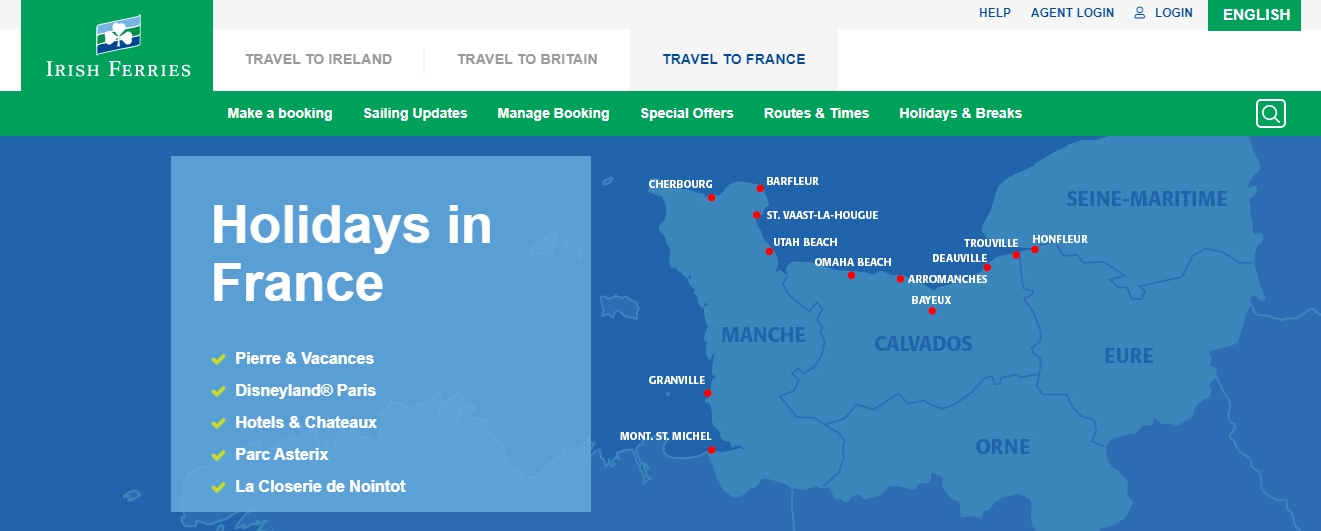This screenshot has width=1321, height=531.
Task: Click the Granville red map marker
Action: pyautogui.click(x=707, y=393)
